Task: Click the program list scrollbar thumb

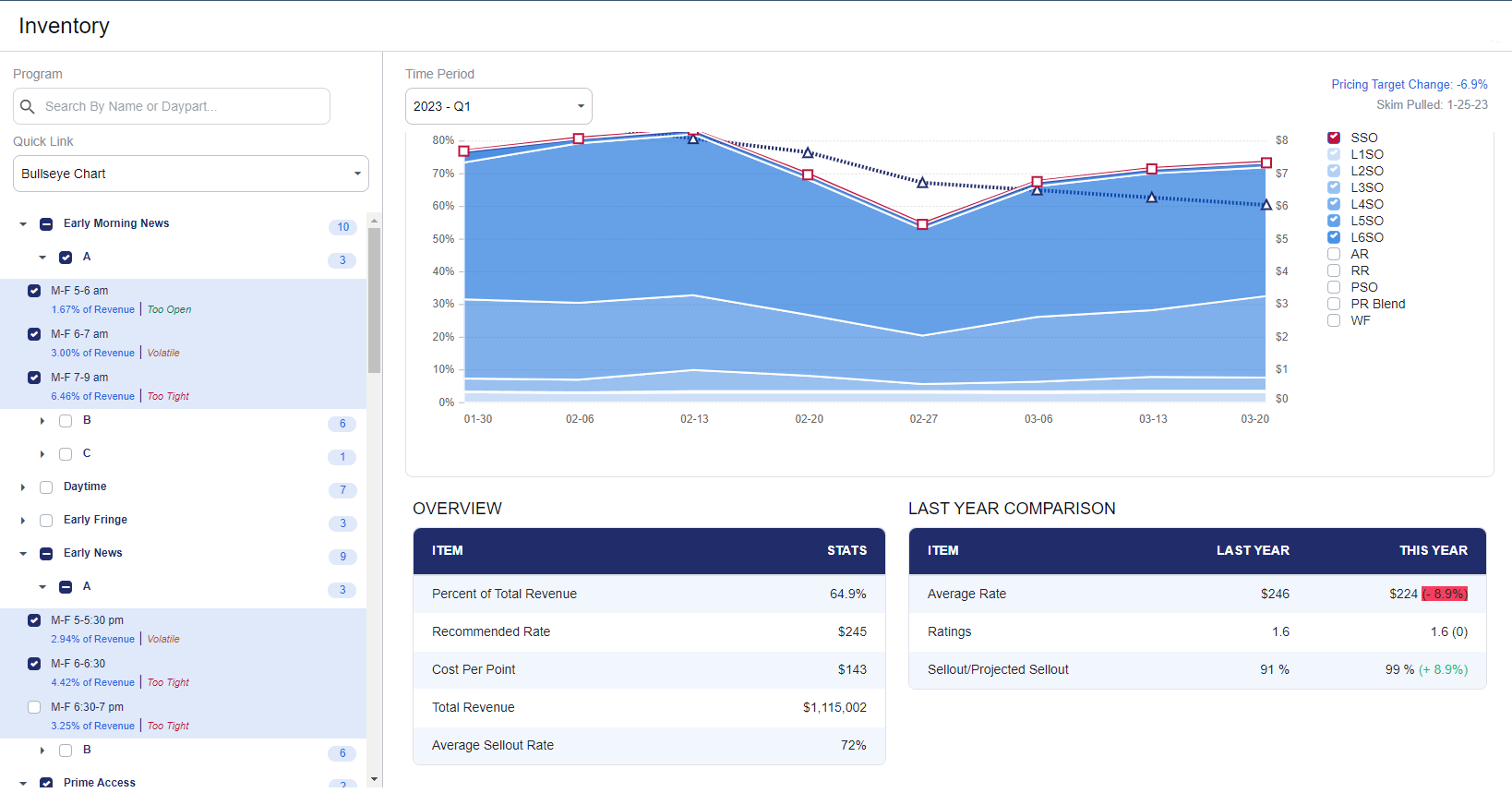Action: pyautogui.click(x=374, y=300)
